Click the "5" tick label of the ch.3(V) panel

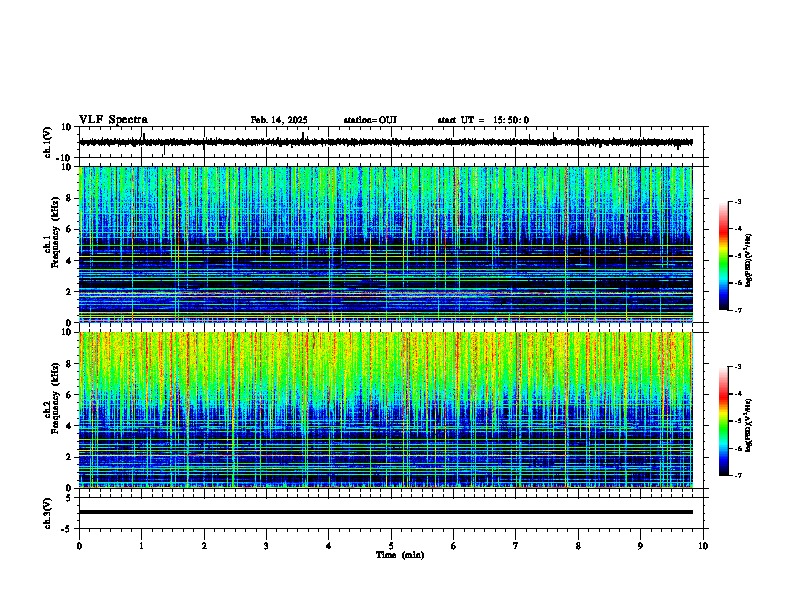(69, 498)
